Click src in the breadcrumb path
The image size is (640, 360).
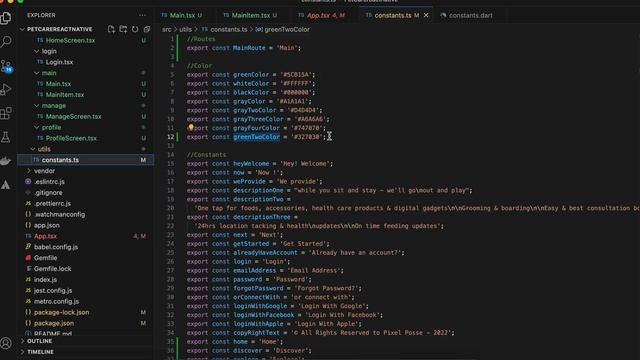tap(167, 29)
